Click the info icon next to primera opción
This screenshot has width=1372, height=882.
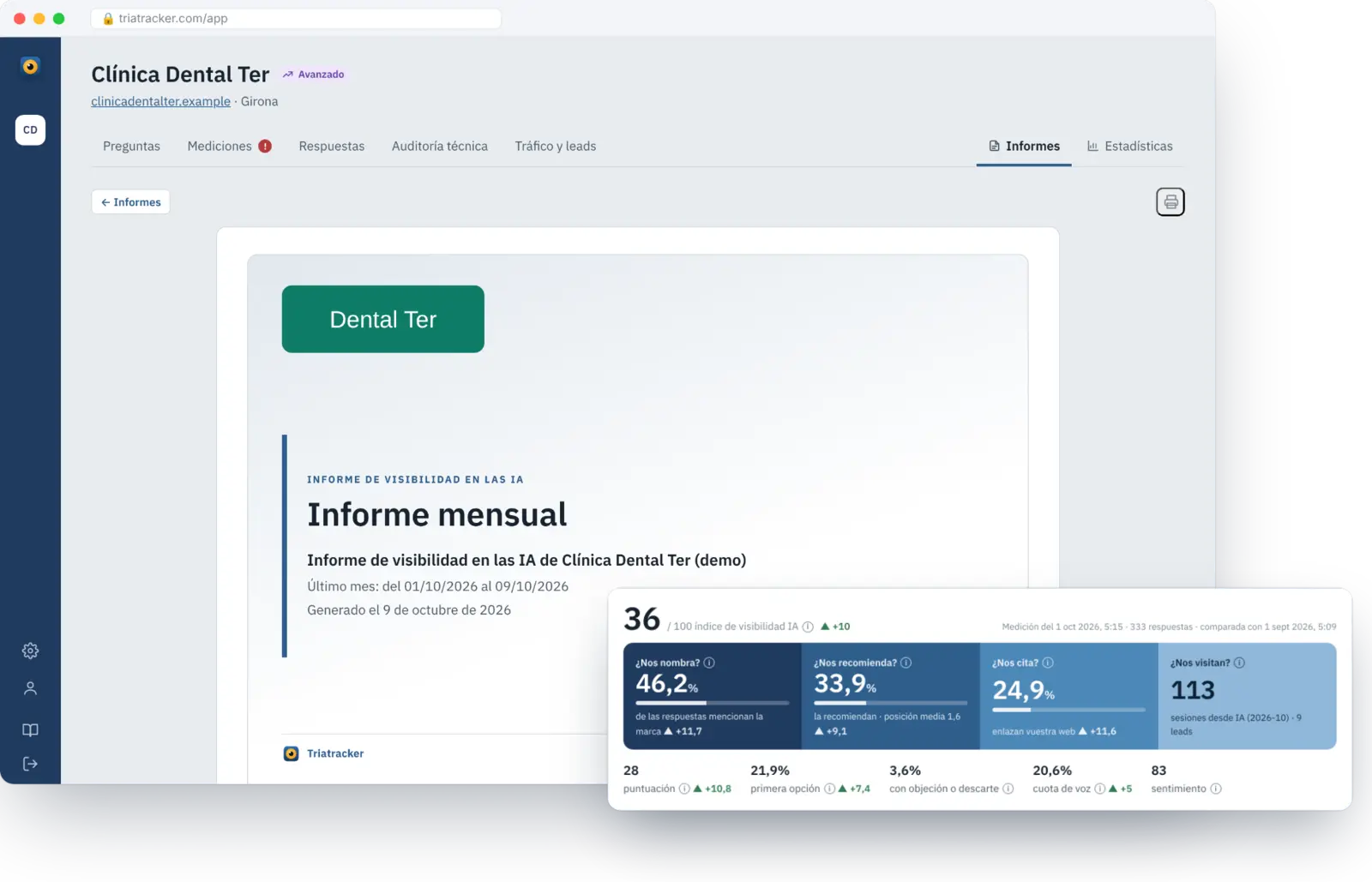tap(829, 789)
